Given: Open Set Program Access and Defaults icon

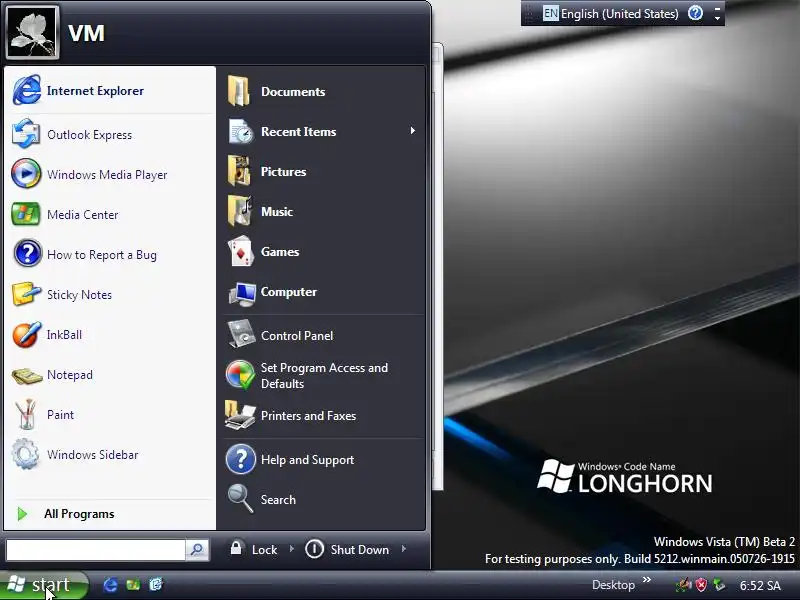Looking at the screenshot, I should [240, 375].
